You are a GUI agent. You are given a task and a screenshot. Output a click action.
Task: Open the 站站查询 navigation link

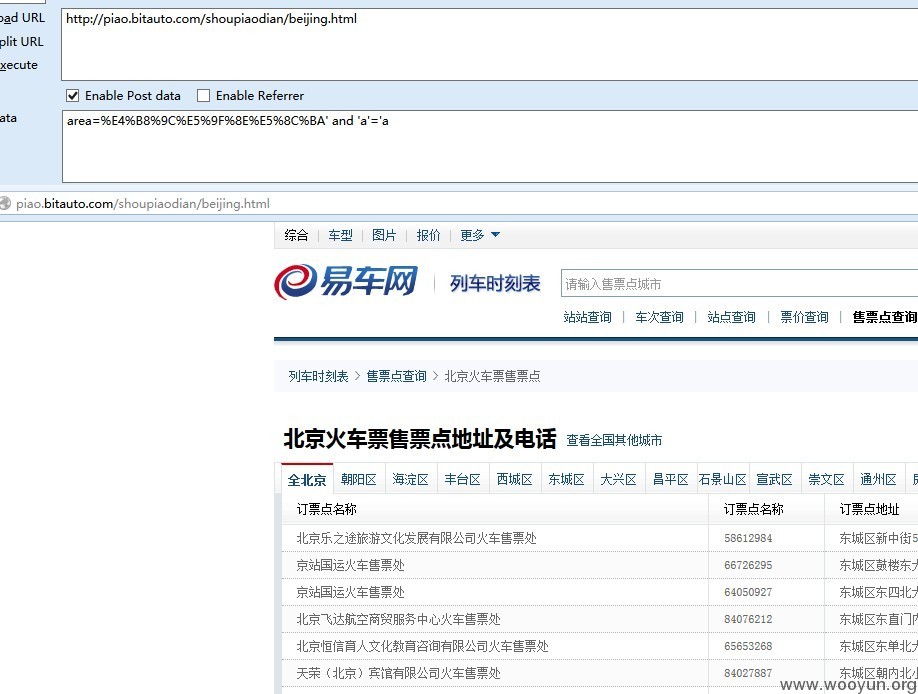[x=587, y=317]
